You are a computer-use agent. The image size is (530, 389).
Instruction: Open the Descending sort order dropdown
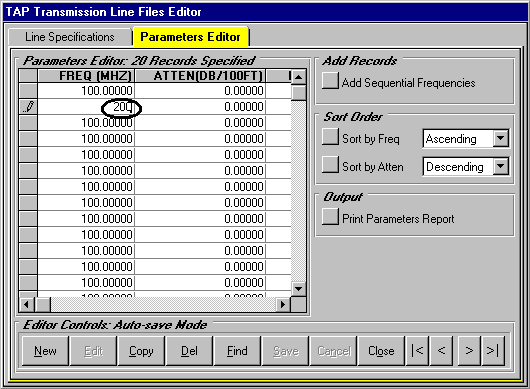click(x=501, y=166)
